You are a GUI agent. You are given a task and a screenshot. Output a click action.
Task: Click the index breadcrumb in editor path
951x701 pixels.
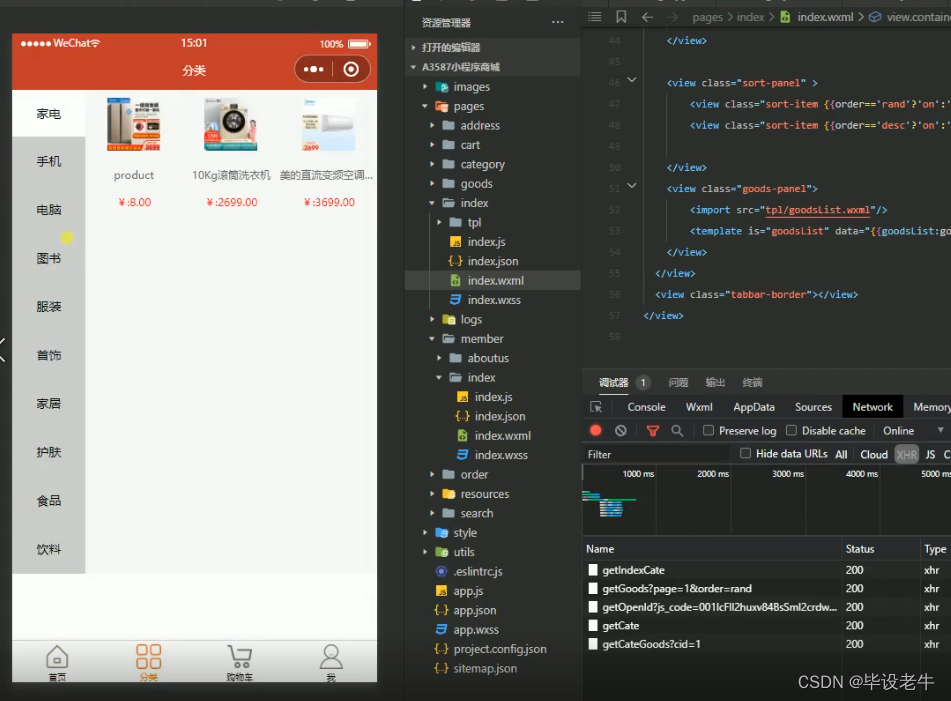point(750,17)
